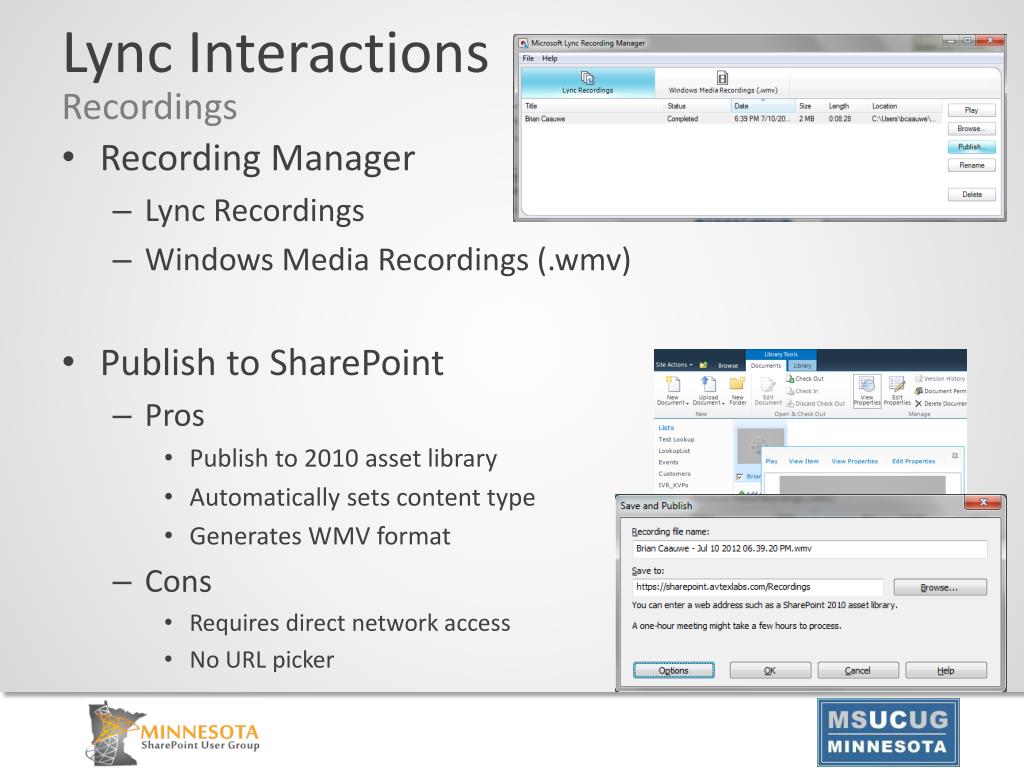The image size is (1024, 768).
Task: Open the LookupList link
Action: coord(674,451)
